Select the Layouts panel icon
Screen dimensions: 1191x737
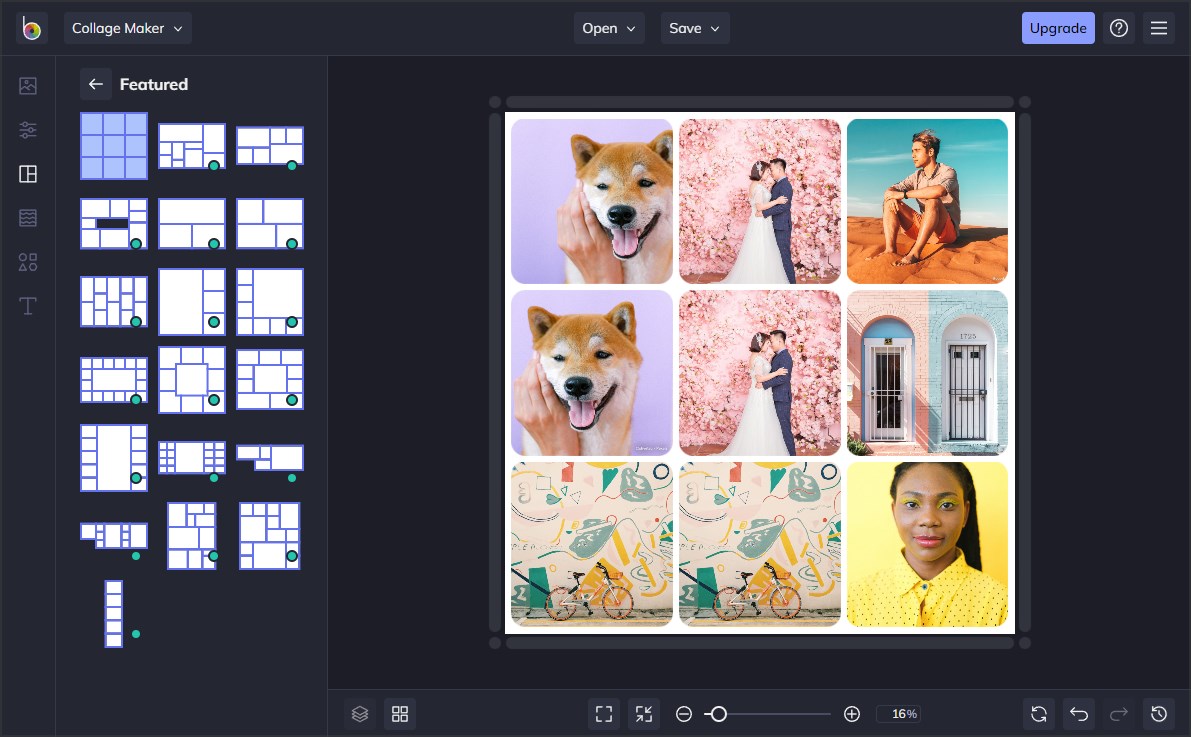click(x=27, y=173)
